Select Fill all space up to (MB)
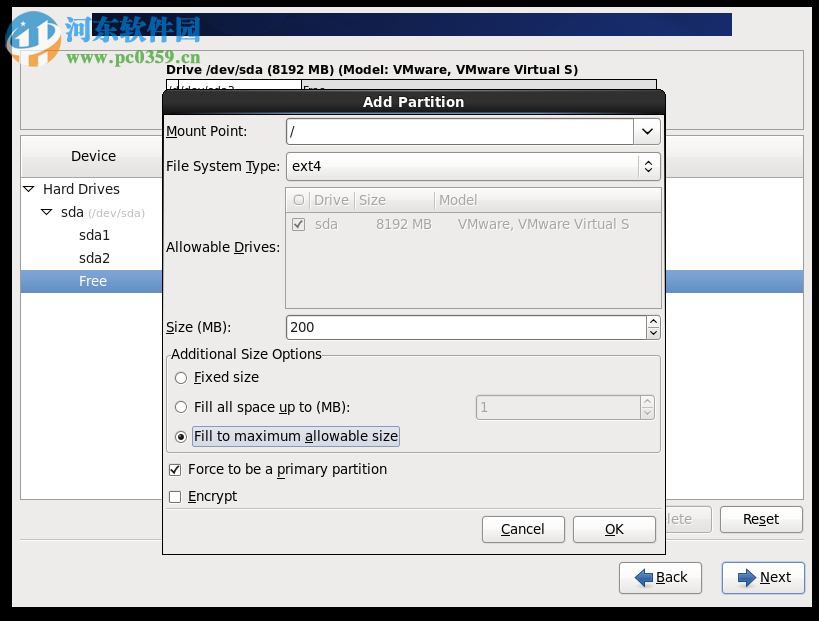The width and height of the screenshot is (819, 621). (x=181, y=407)
